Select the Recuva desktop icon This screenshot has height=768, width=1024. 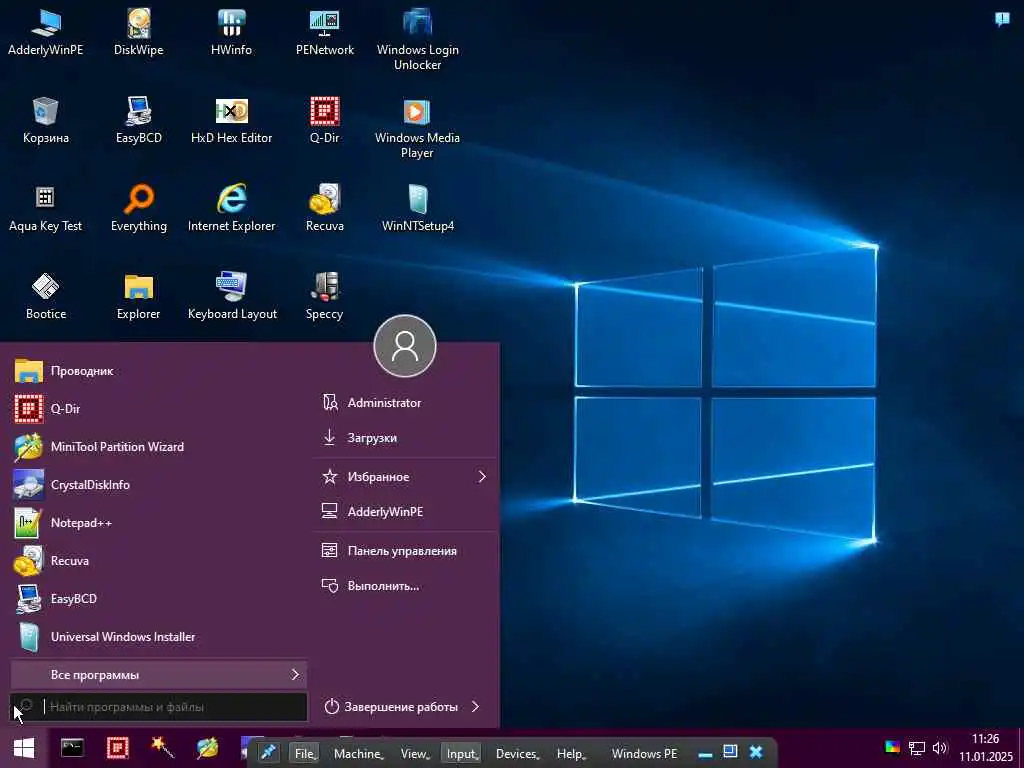pos(325,209)
